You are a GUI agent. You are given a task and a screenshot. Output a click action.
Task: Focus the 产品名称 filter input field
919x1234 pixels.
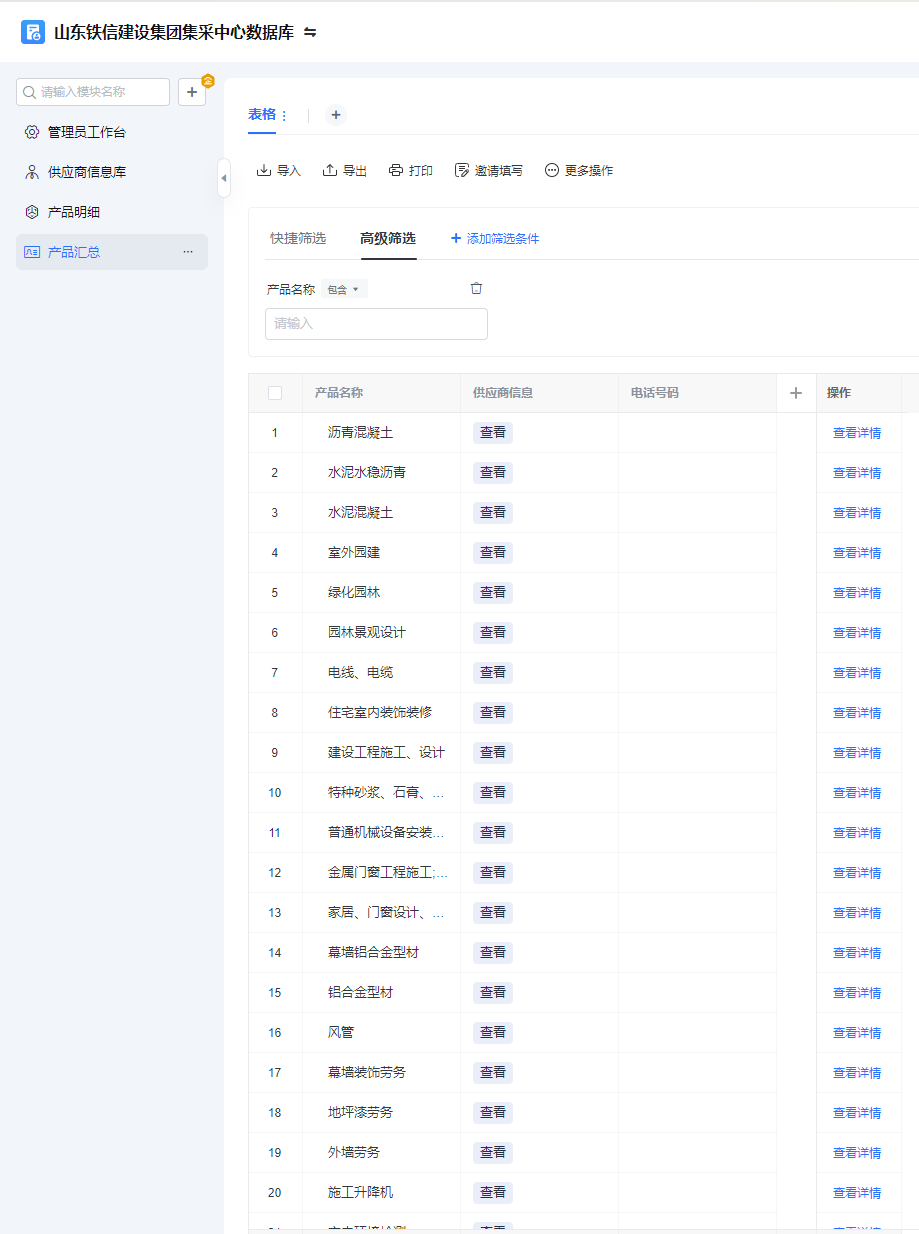click(376, 324)
